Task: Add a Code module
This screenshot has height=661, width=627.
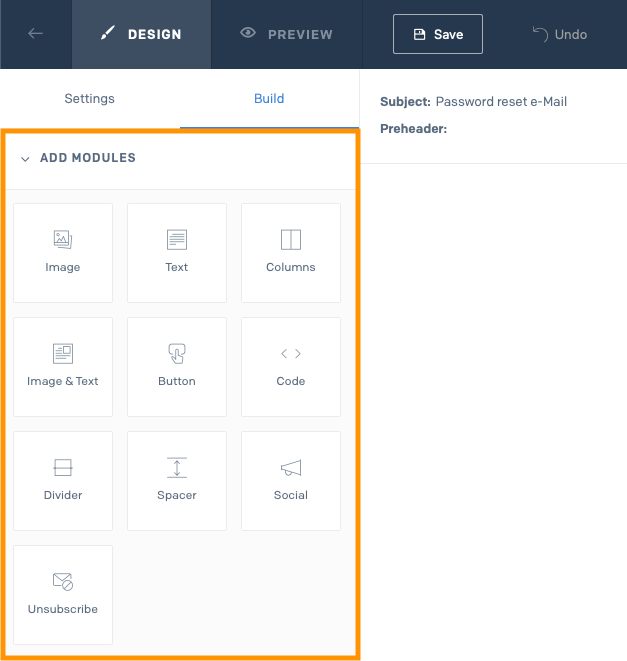Action: 291,366
